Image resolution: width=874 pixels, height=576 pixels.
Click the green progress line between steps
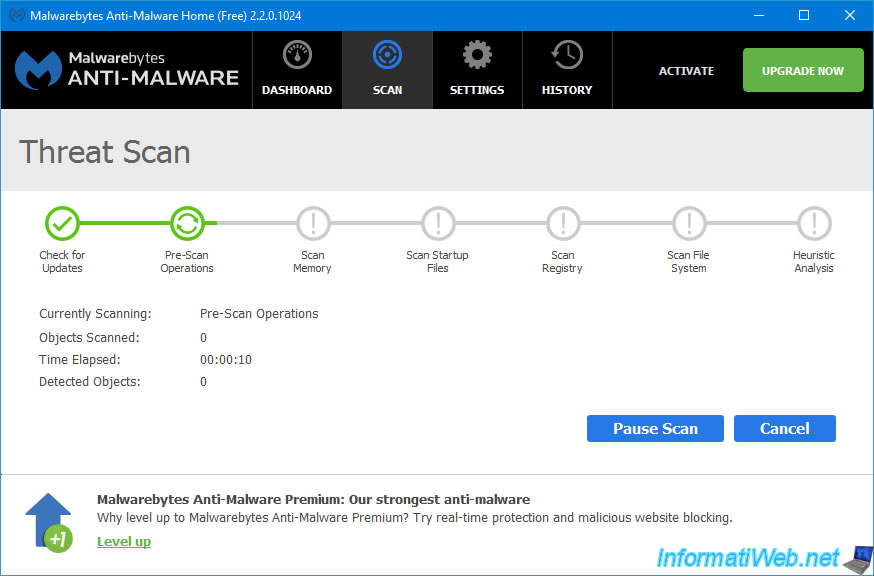pos(124,223)
